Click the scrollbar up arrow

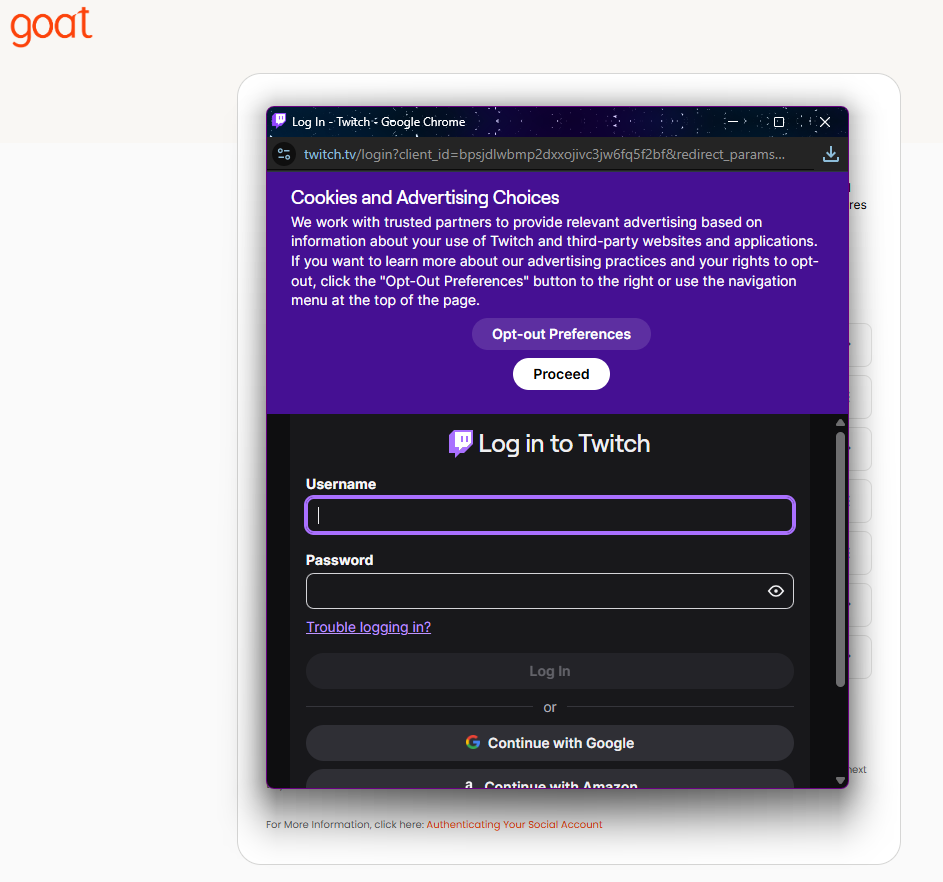tap(840, 423)
